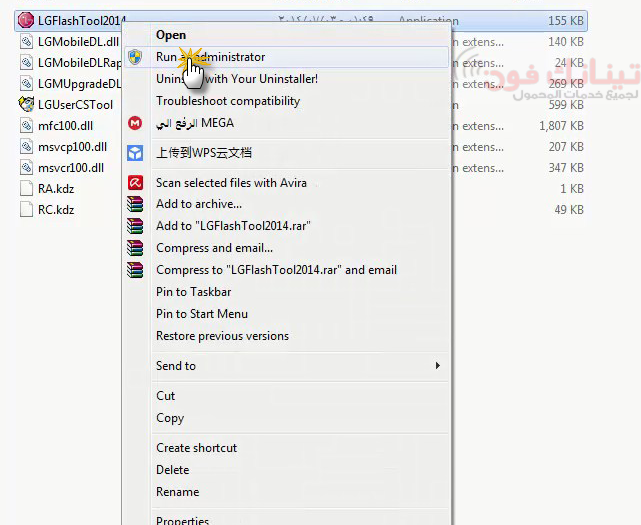This screenshot has height=525, width=641.
Task: Select the mfc100.dll file icon
Action: point(27,126)
